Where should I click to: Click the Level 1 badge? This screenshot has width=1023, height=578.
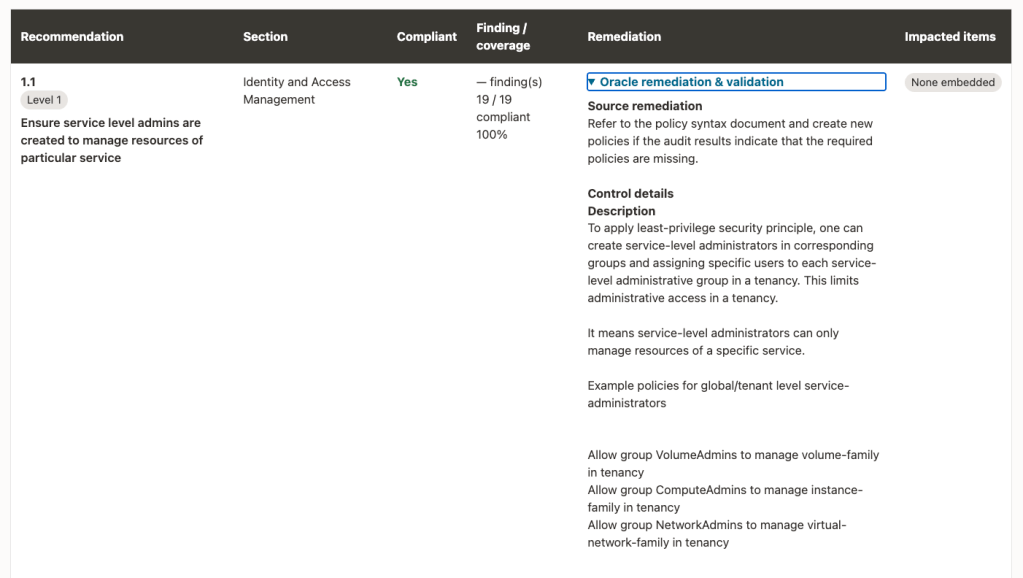(x=44, y=100)
